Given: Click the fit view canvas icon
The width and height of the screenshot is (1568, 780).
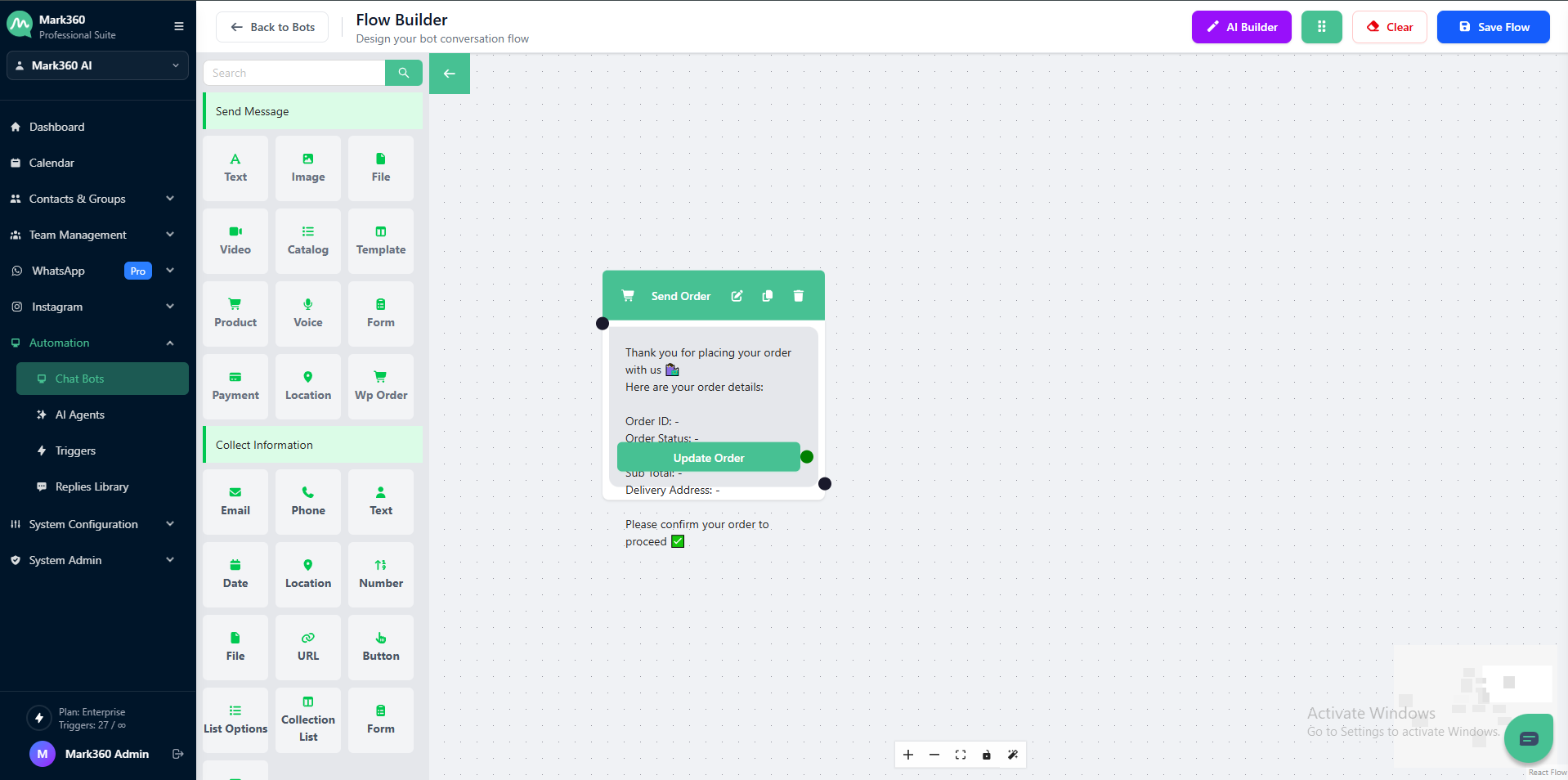Looking at the screenshot, I should [961, 755].
